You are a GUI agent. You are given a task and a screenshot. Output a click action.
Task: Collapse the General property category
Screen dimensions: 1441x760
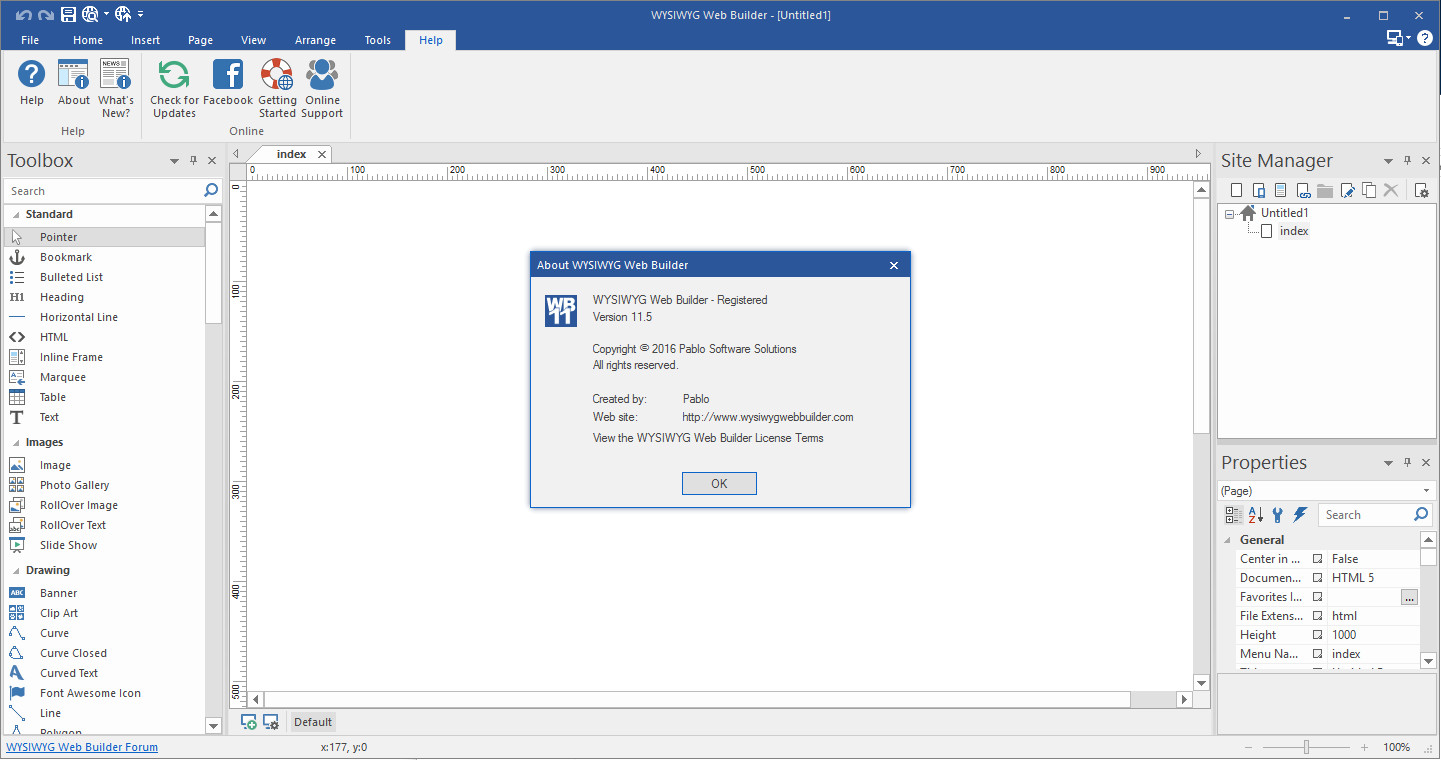1229,540
